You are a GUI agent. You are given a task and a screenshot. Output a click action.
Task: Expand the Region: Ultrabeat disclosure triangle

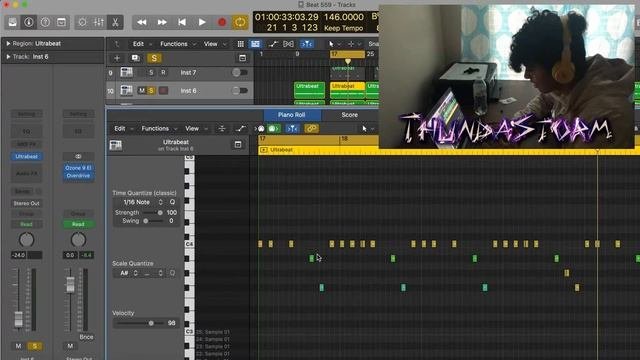8,43
